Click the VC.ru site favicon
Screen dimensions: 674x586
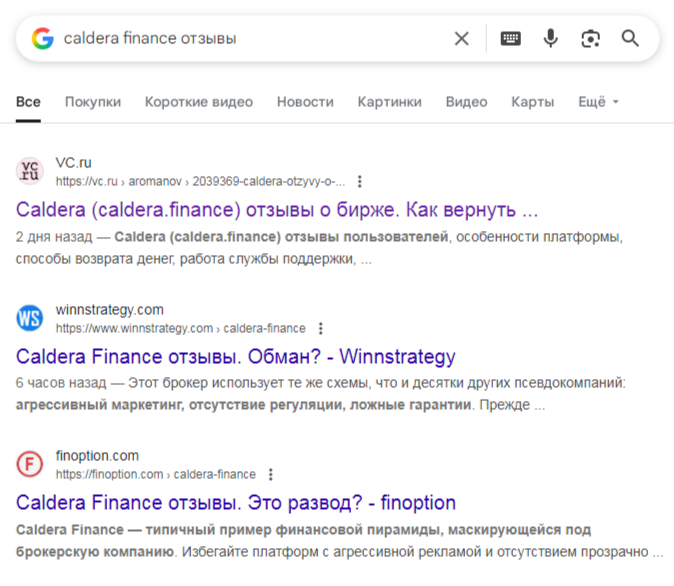click(31, 171)
